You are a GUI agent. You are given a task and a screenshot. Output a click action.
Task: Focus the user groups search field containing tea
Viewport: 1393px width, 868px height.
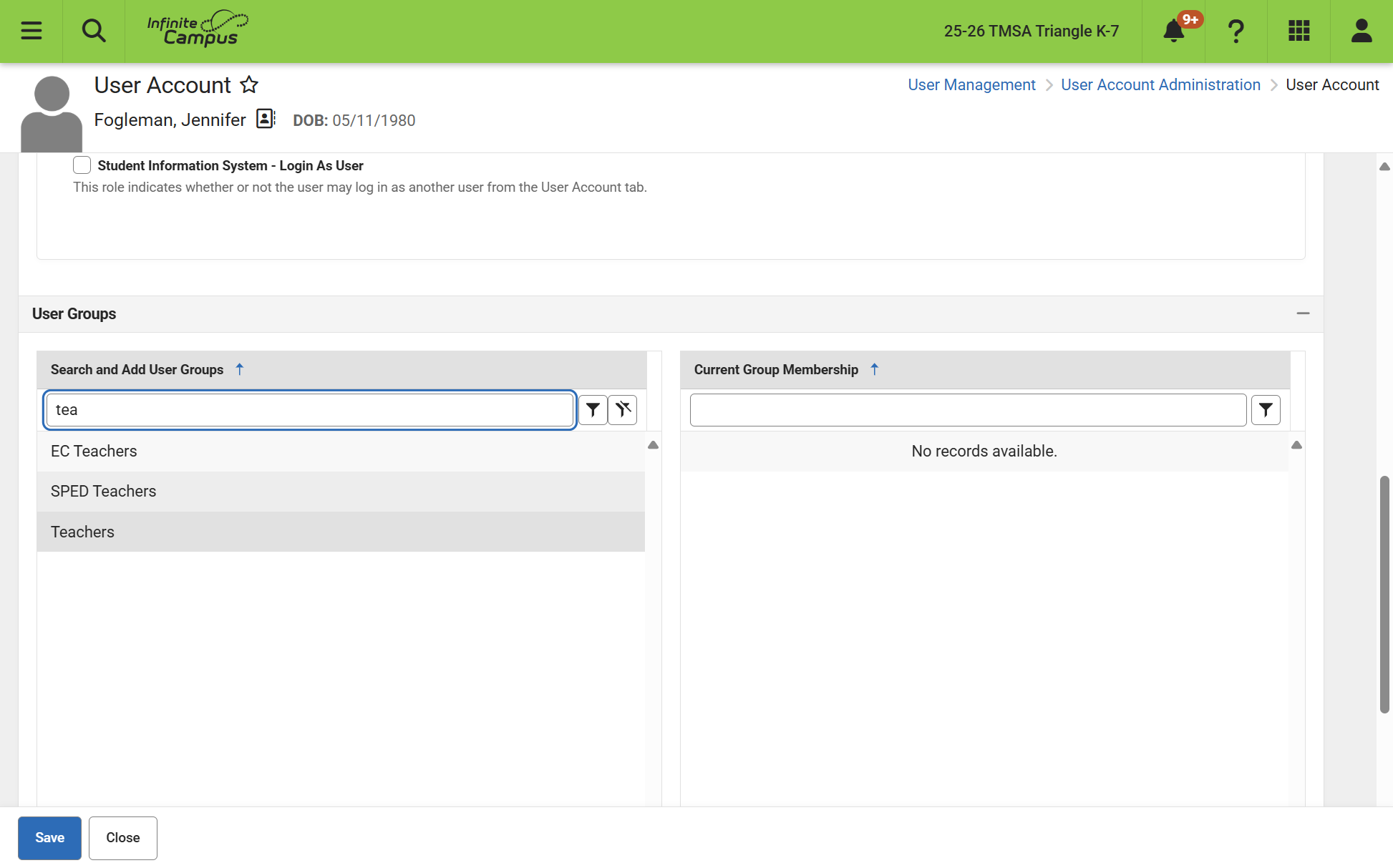(310, 410)
